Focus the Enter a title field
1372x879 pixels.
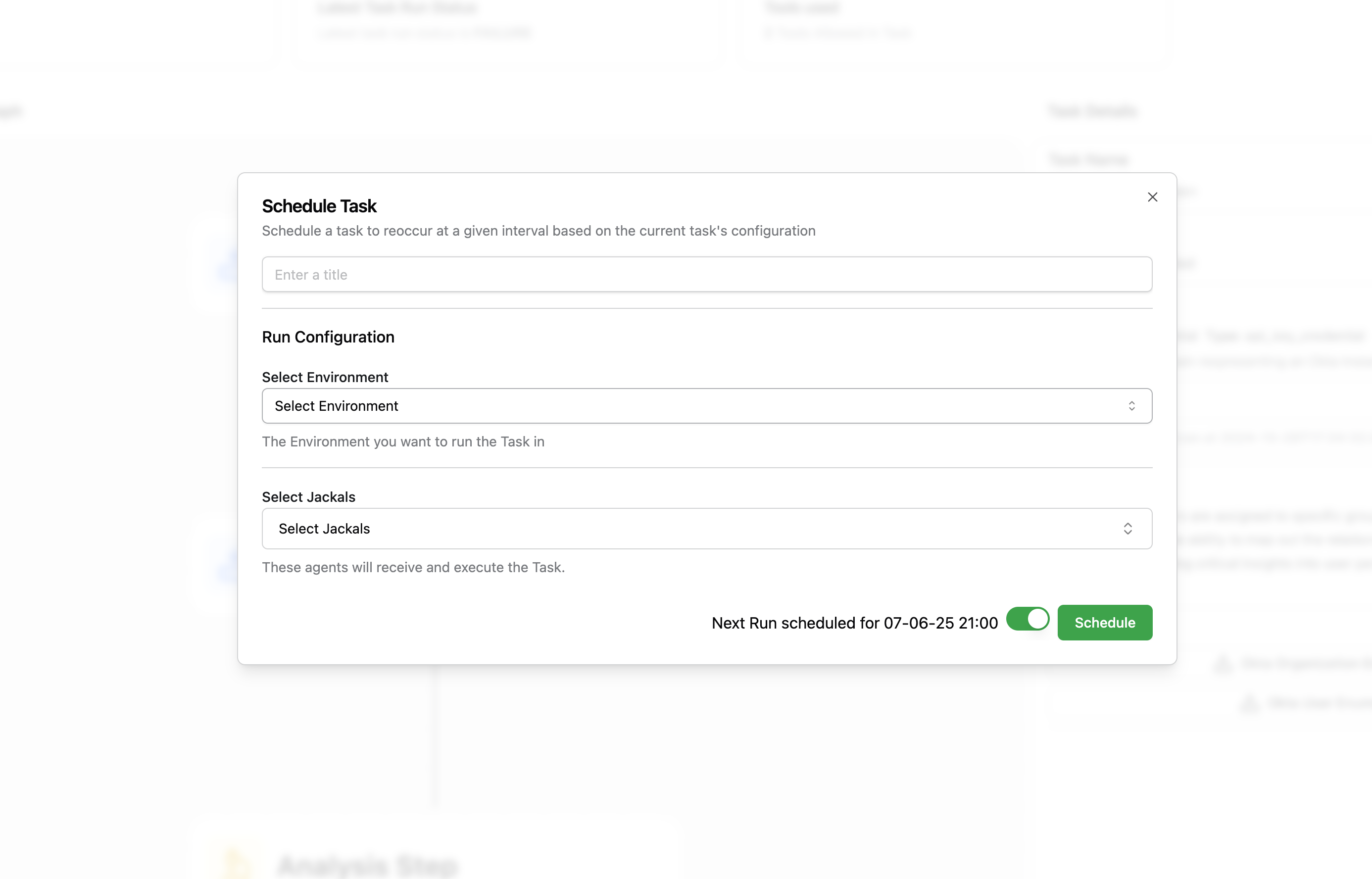point(706,275)
